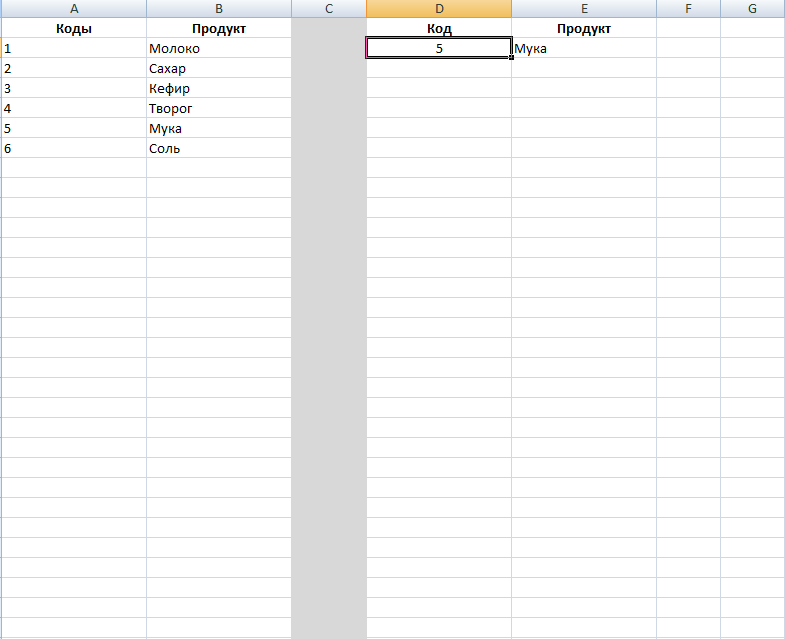Click the 'Коды' header cell
Image resolution: width=785 pixels, height=639 pixels.
pos(74,28)
